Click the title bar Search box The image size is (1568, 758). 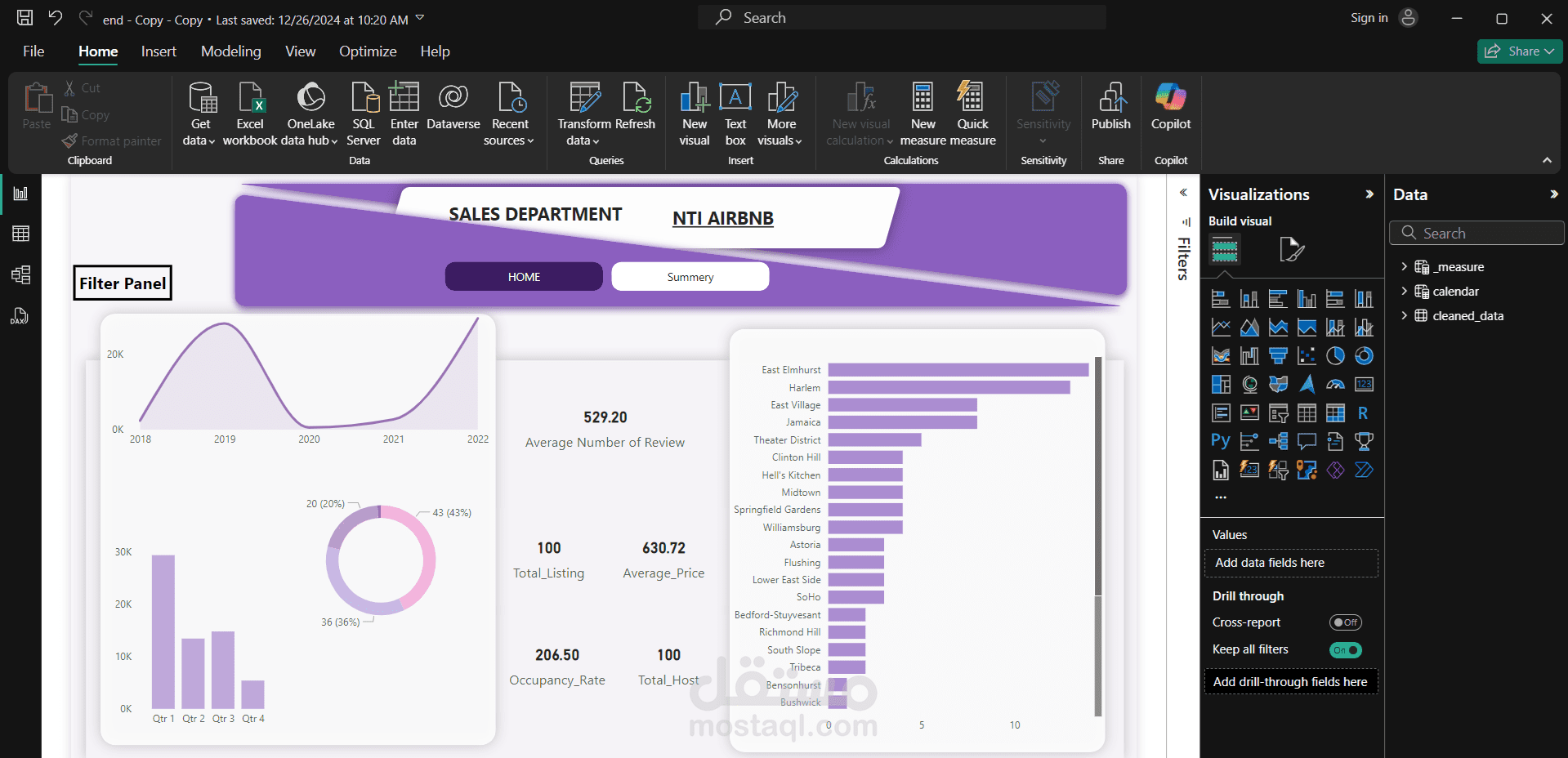[902, 18]
